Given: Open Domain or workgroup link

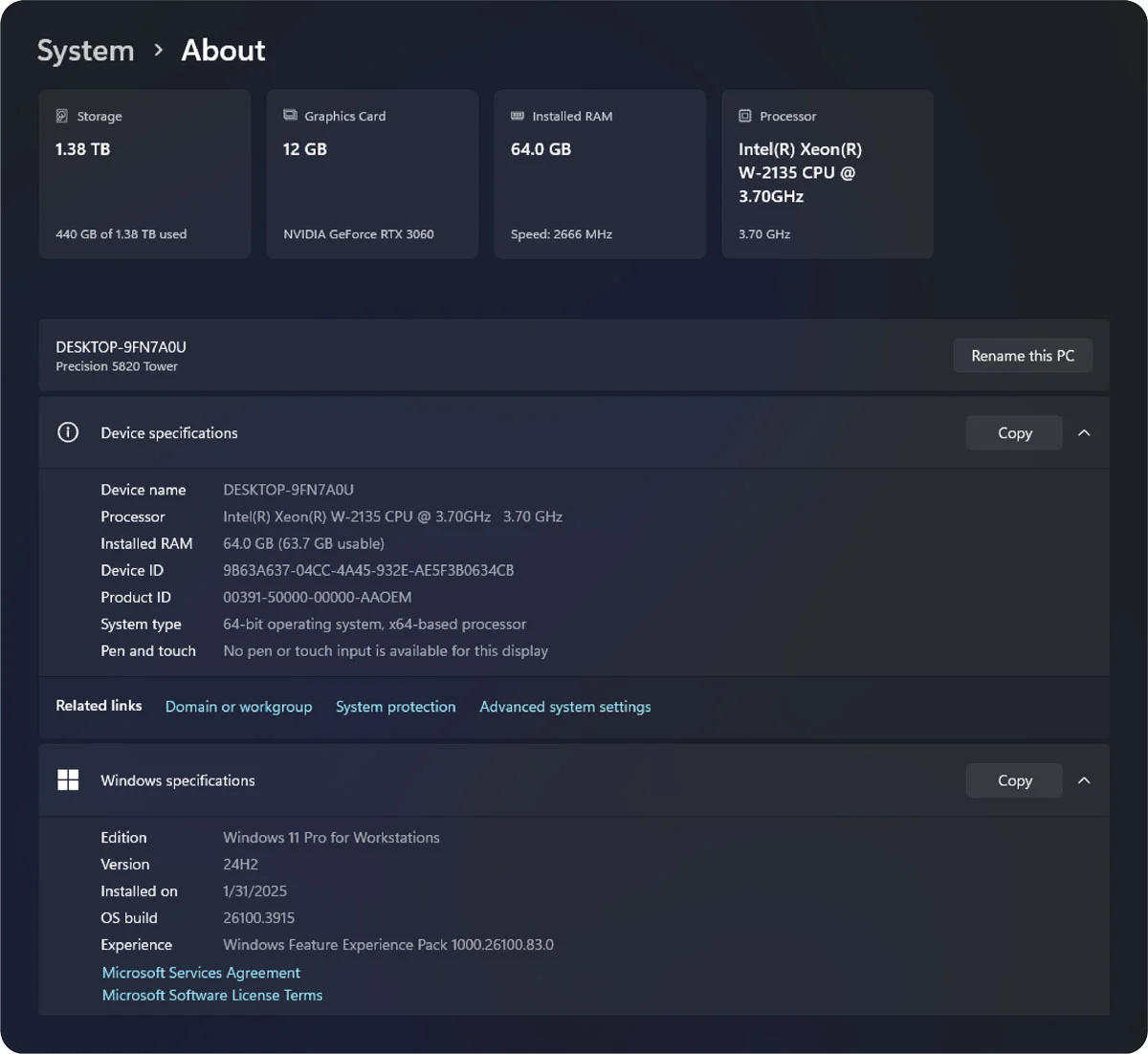Looking at the screenshot, I should click(238, 707).
